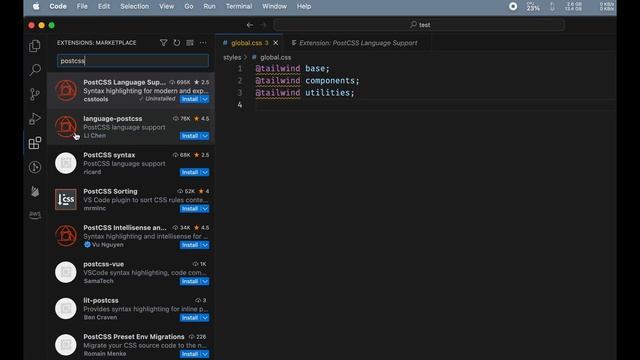
Task: Install postcss-vue extension
Action: (190, 281)
